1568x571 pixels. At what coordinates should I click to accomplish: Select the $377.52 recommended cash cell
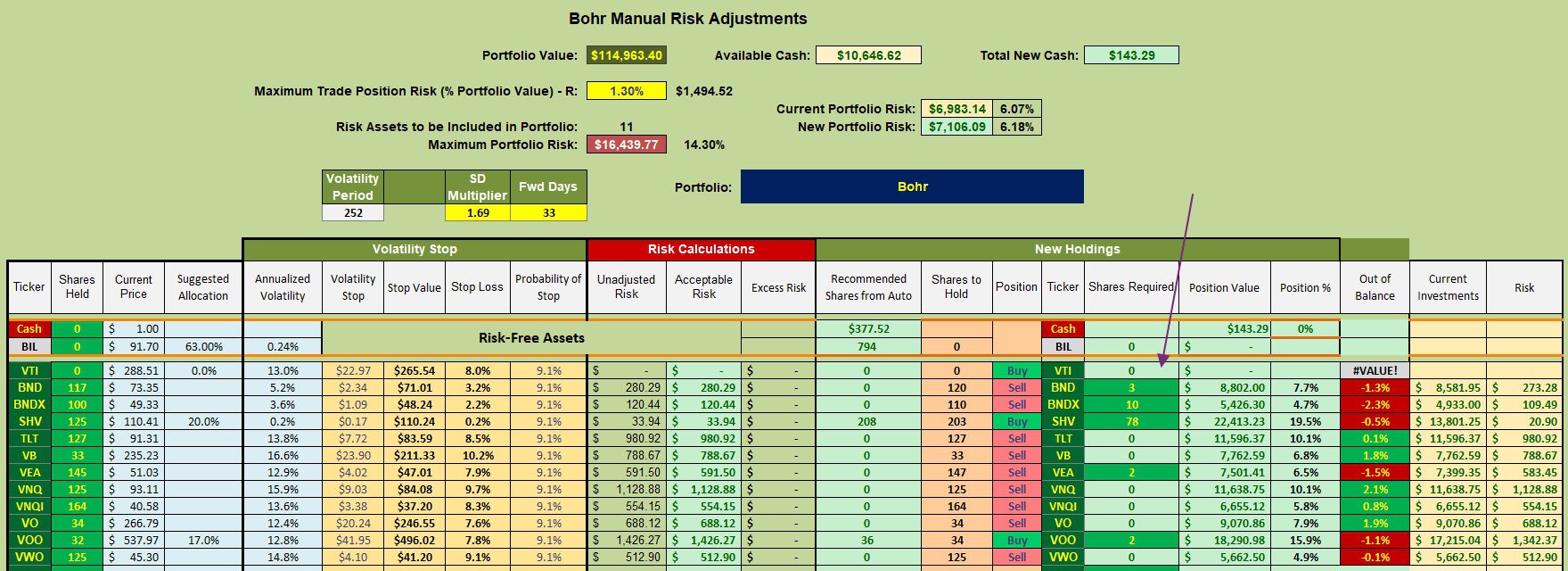click(868, 329)
